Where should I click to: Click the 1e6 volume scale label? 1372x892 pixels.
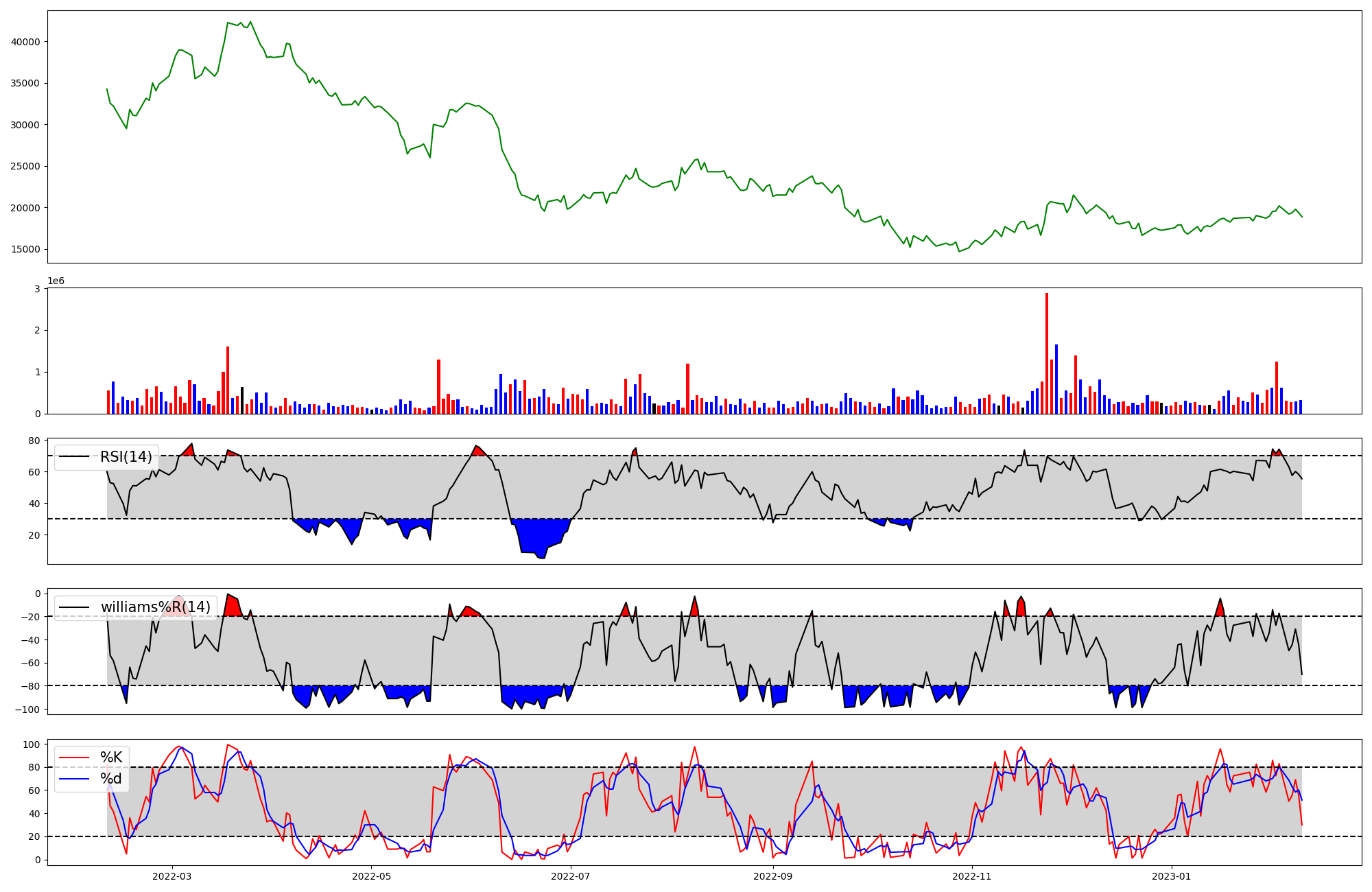(x=56, y=281)
